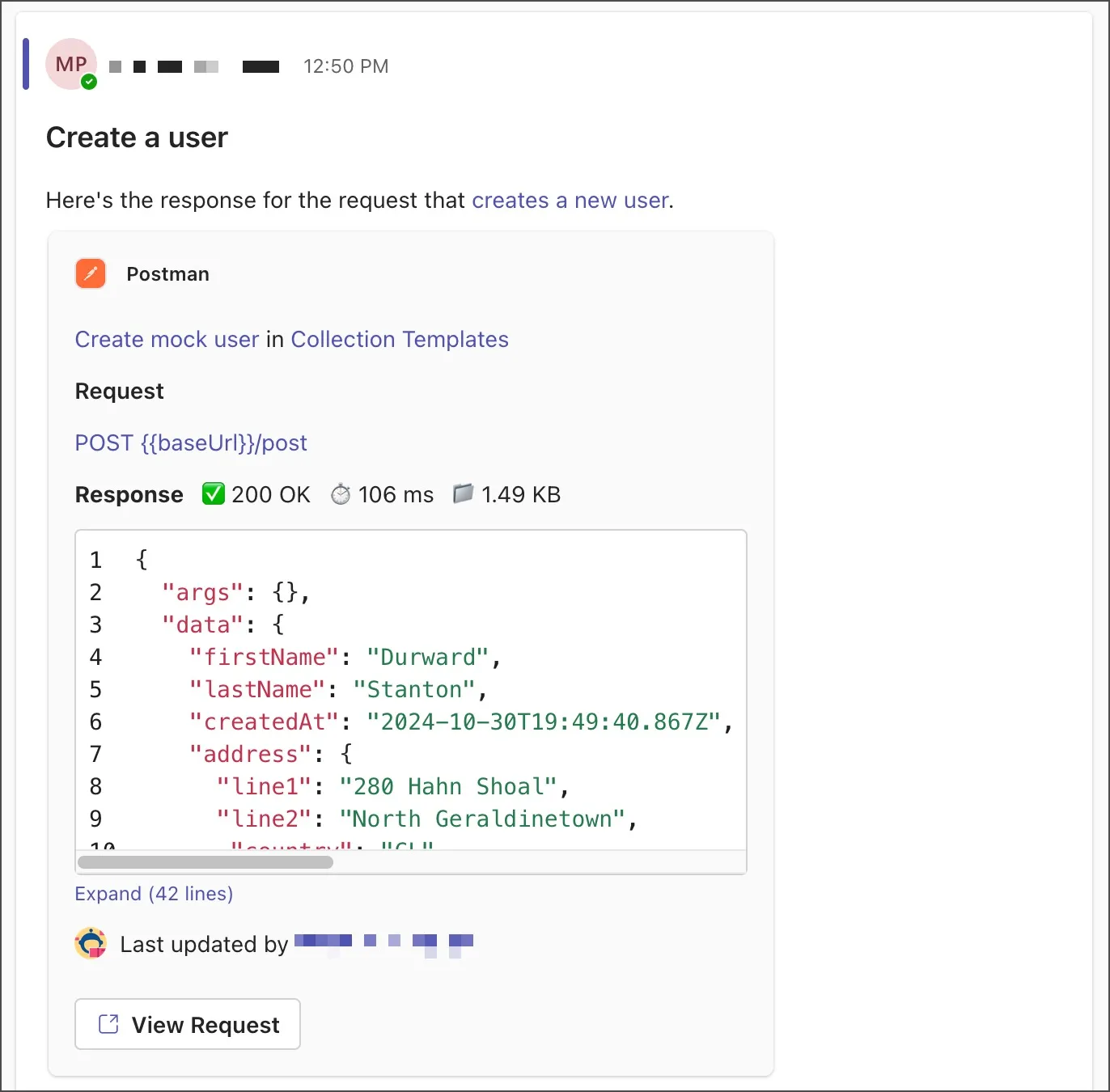This screenshot has width=1110, height=1092.
Task: Click the Postman card title text
Action: click(x=167, y=274)
